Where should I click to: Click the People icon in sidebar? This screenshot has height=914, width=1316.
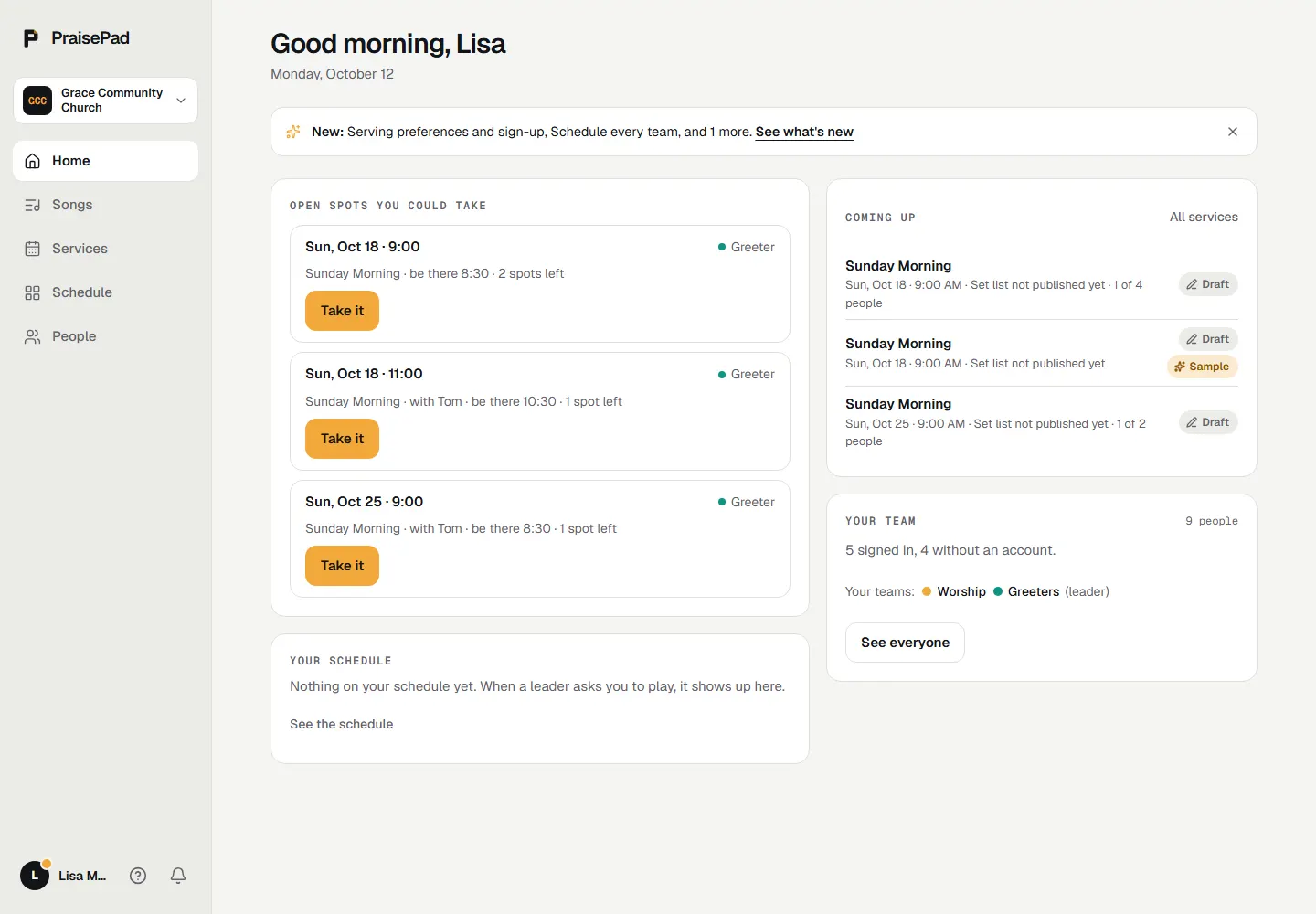(x=33, y=336)
